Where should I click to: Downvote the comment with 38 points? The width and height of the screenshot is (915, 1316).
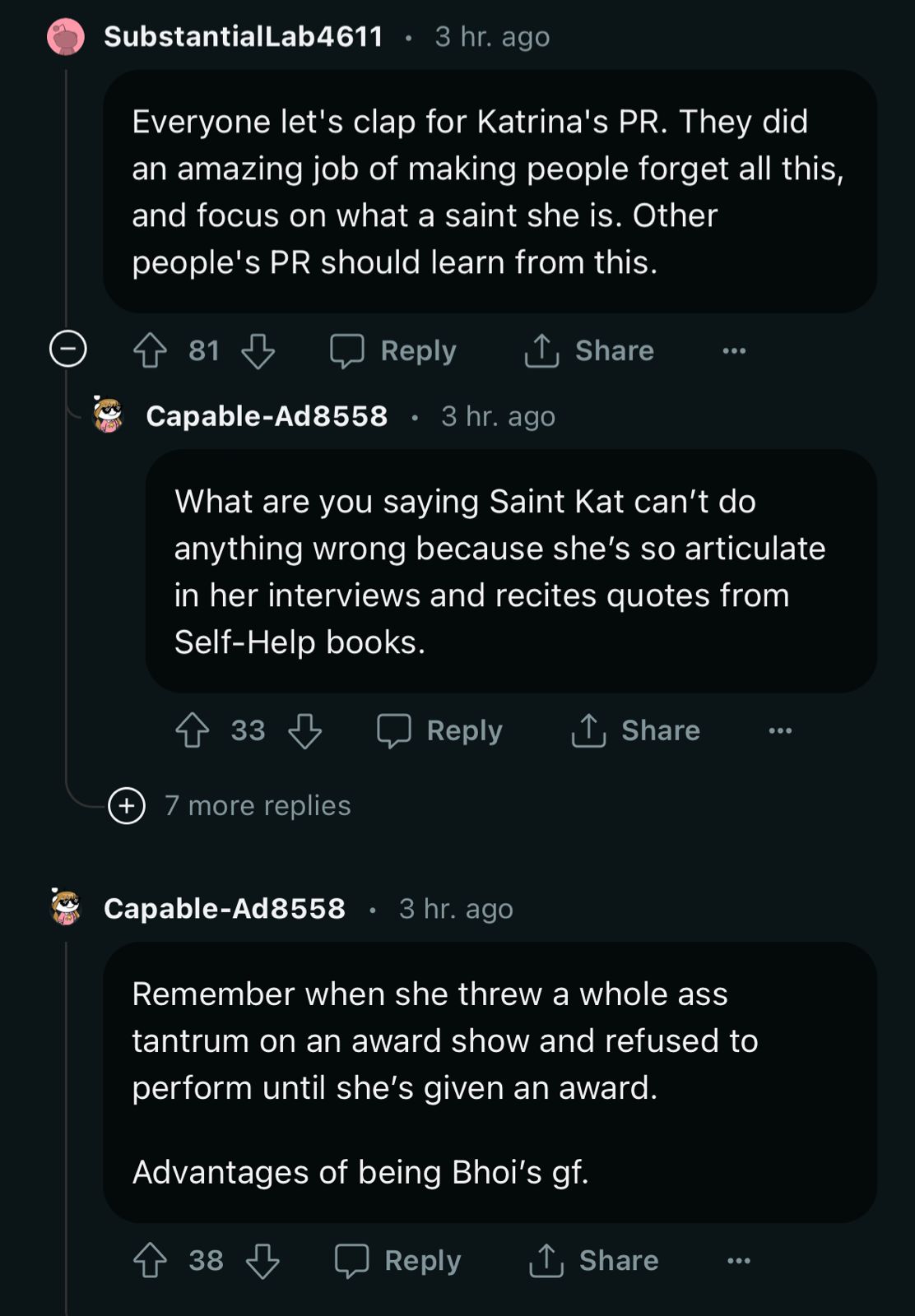coord(262,1260)
